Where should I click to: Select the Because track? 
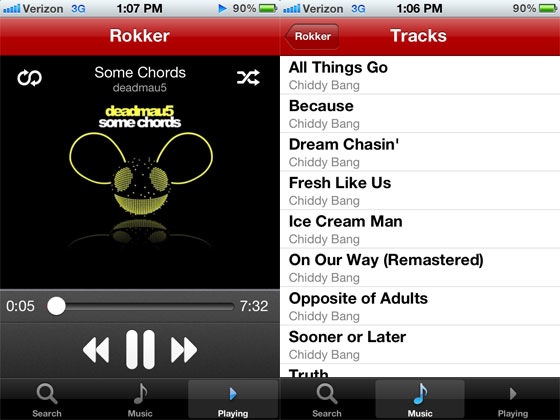(420, 114)
